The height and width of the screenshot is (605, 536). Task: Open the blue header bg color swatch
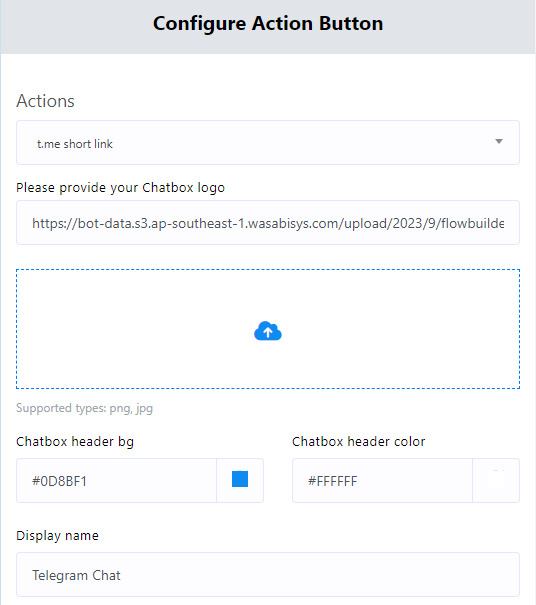coord(240,479)
